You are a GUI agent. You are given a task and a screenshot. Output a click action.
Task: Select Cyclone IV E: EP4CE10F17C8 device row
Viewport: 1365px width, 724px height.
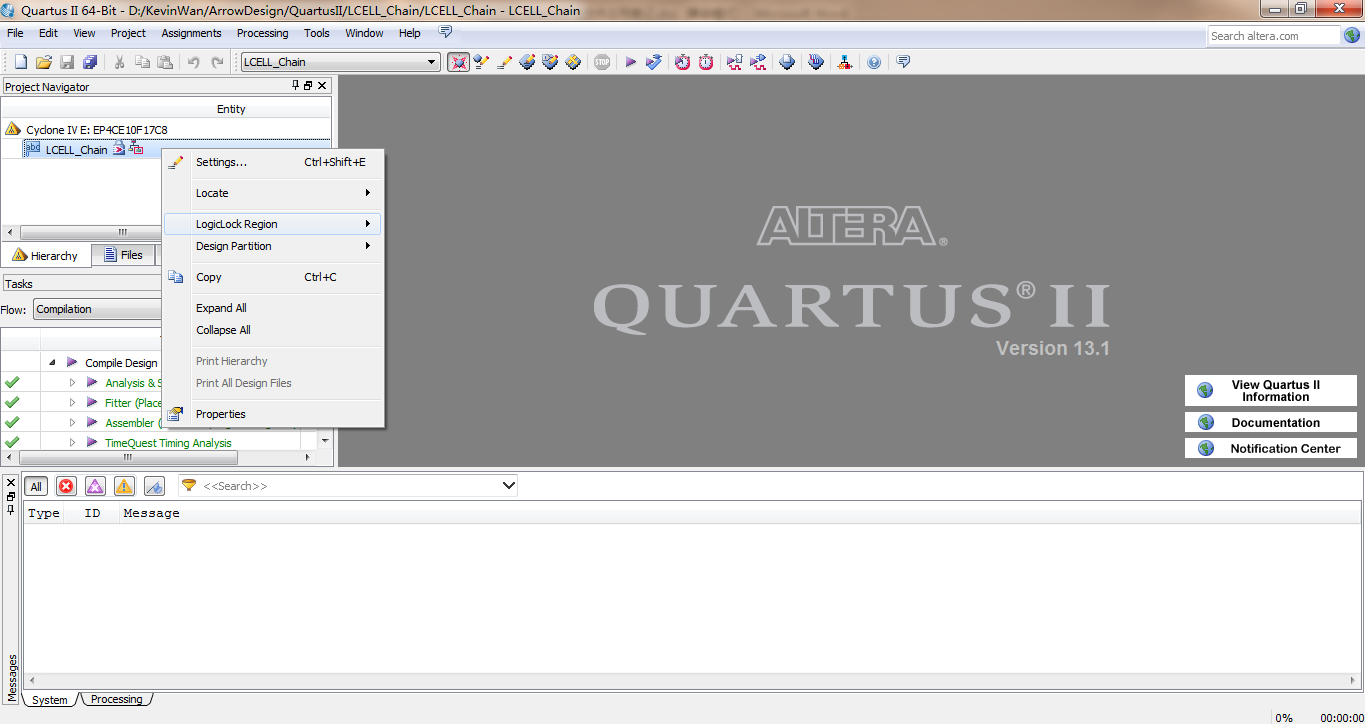(97, 130)
